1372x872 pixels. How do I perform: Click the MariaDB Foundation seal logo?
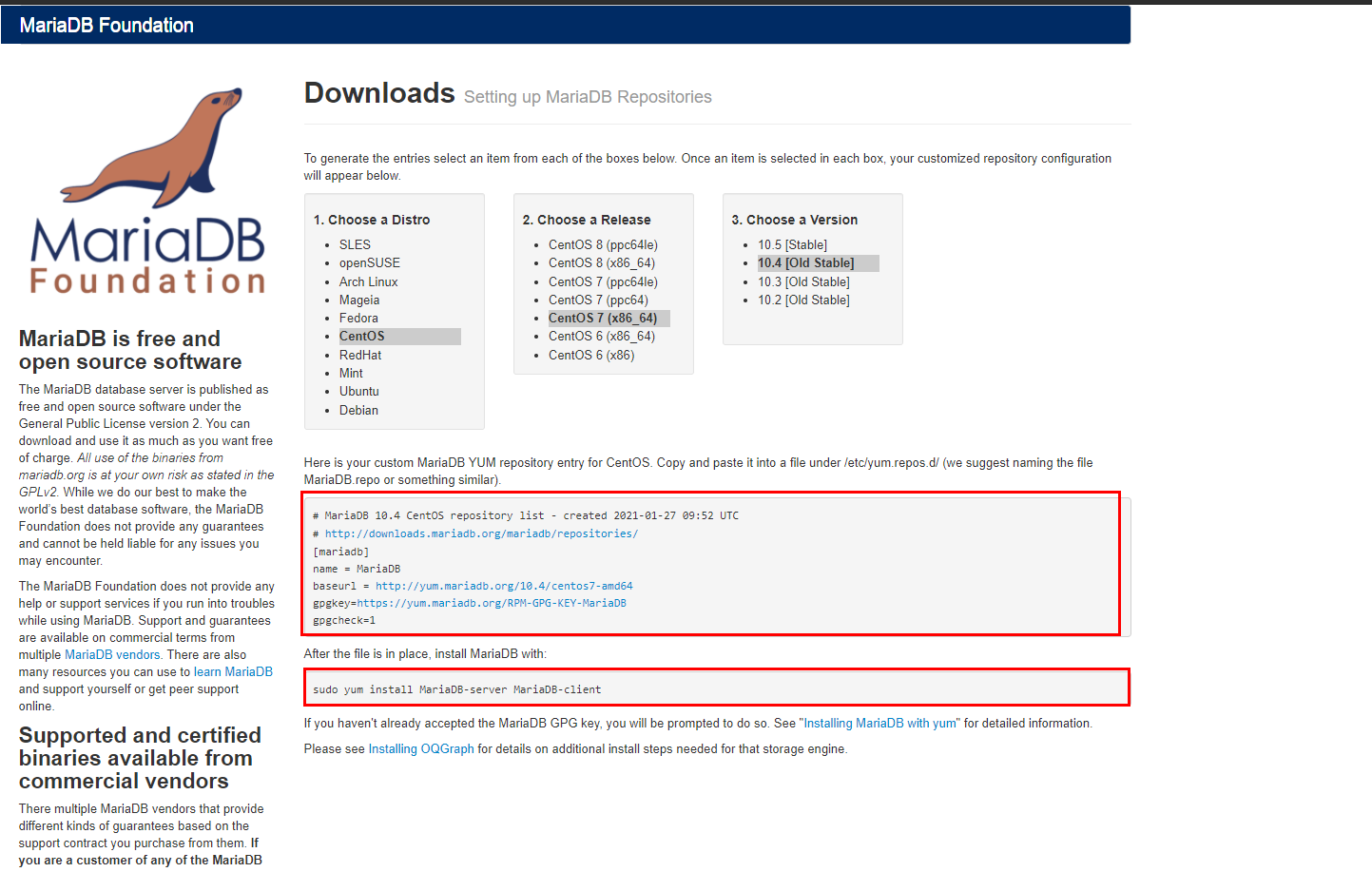[147, 190]
